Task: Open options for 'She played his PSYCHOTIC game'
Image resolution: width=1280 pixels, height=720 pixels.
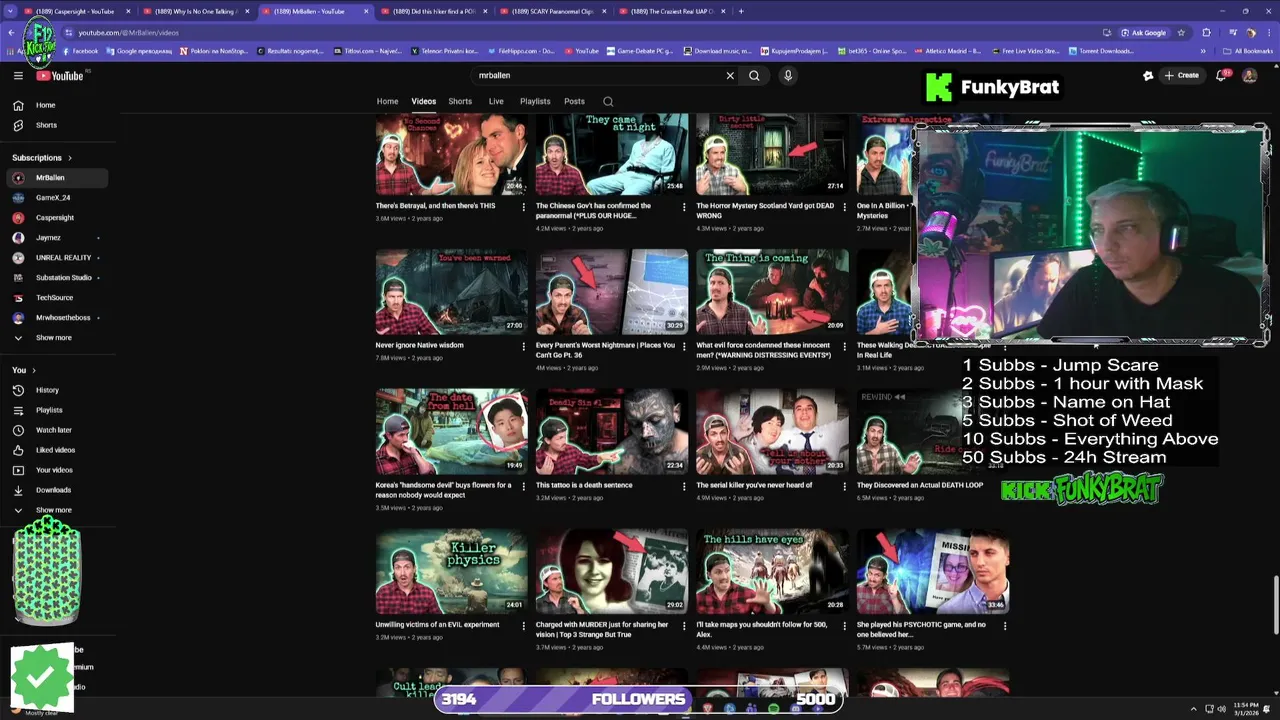Action: pos(1004,627)
